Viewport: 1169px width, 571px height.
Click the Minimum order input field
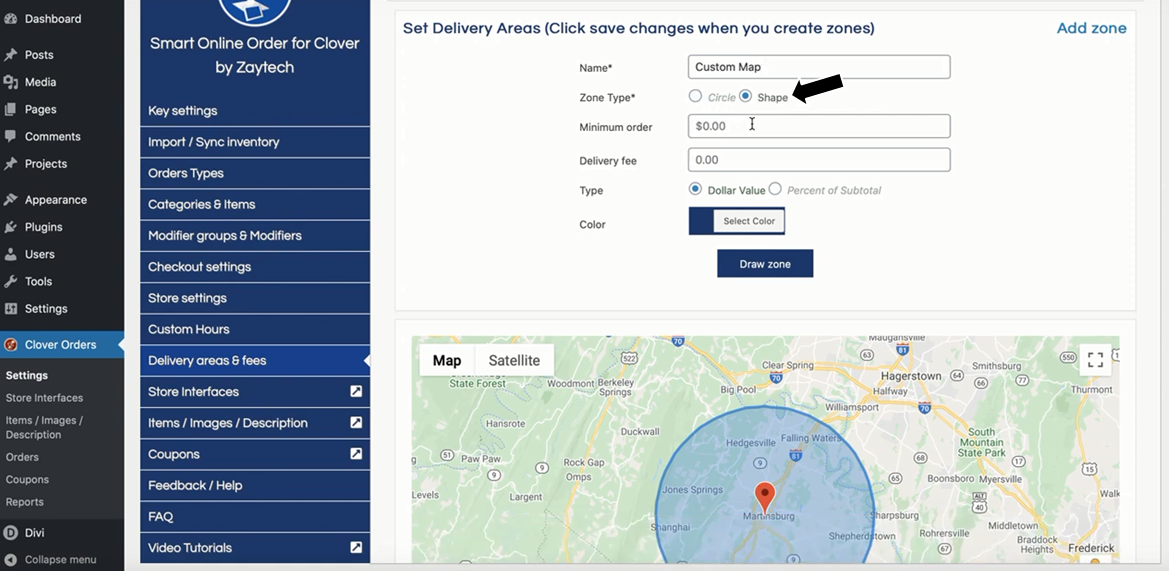[x=819, y=126]
